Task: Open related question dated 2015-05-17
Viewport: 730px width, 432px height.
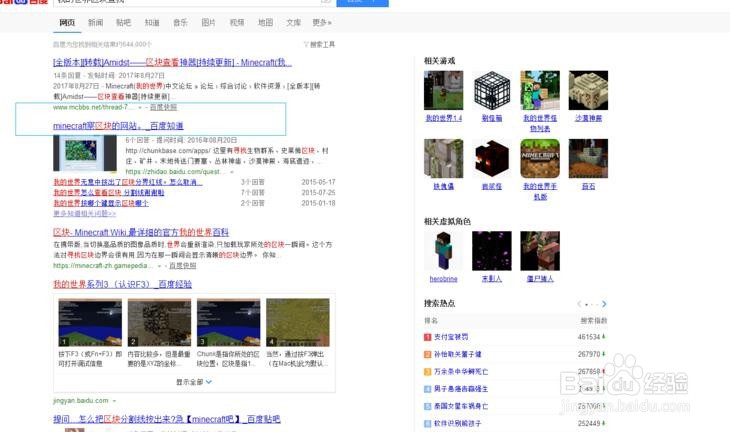Action: tap(128, 182)
